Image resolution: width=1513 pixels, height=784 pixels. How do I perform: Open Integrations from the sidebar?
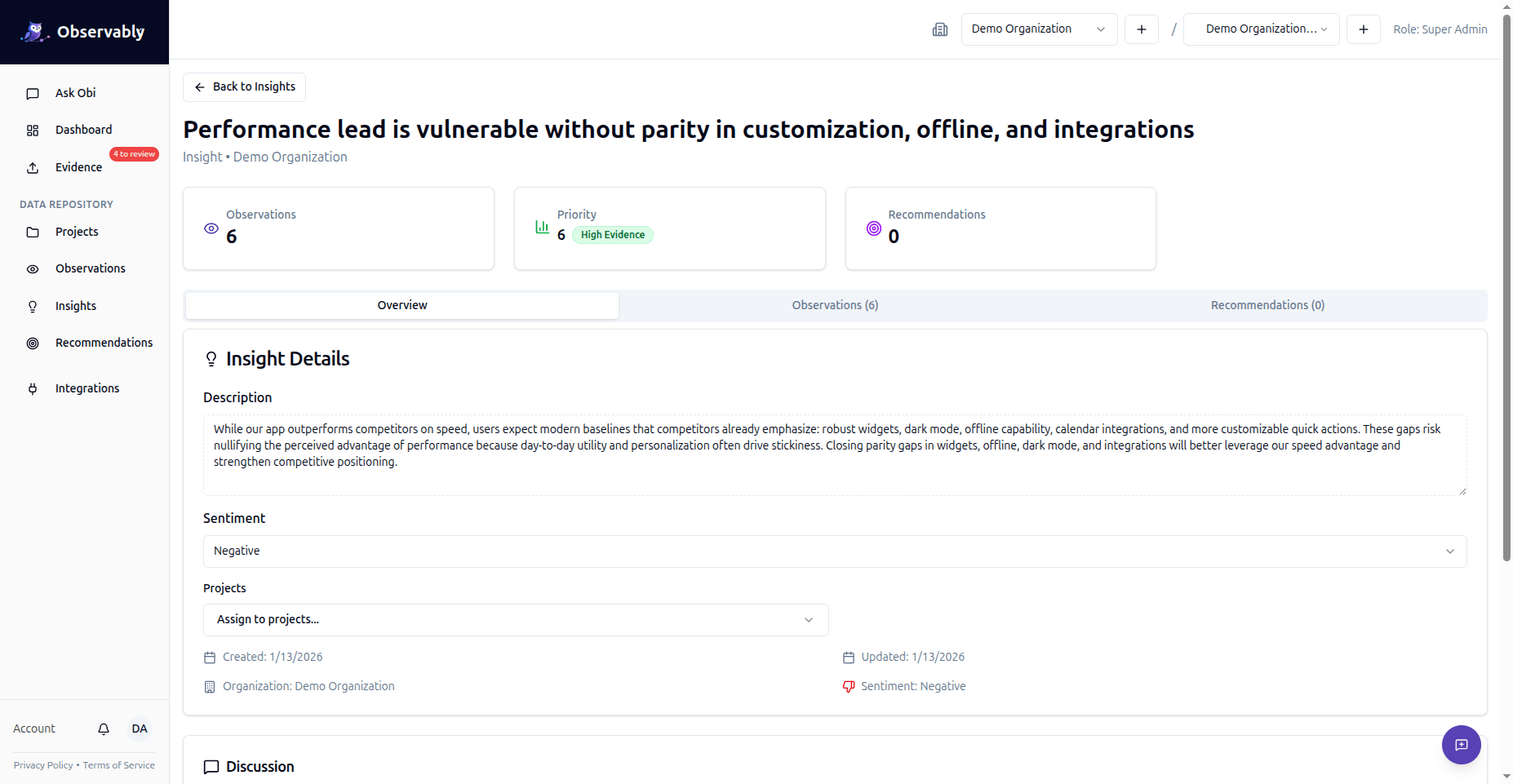pyautogui.click(x=87, y=388)
